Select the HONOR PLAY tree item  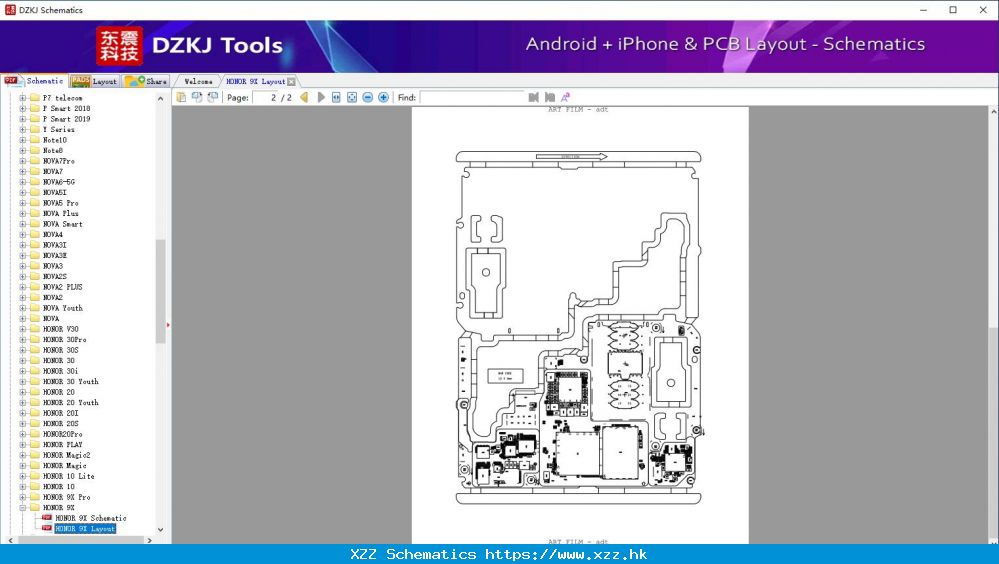click(x=62, y=445)
